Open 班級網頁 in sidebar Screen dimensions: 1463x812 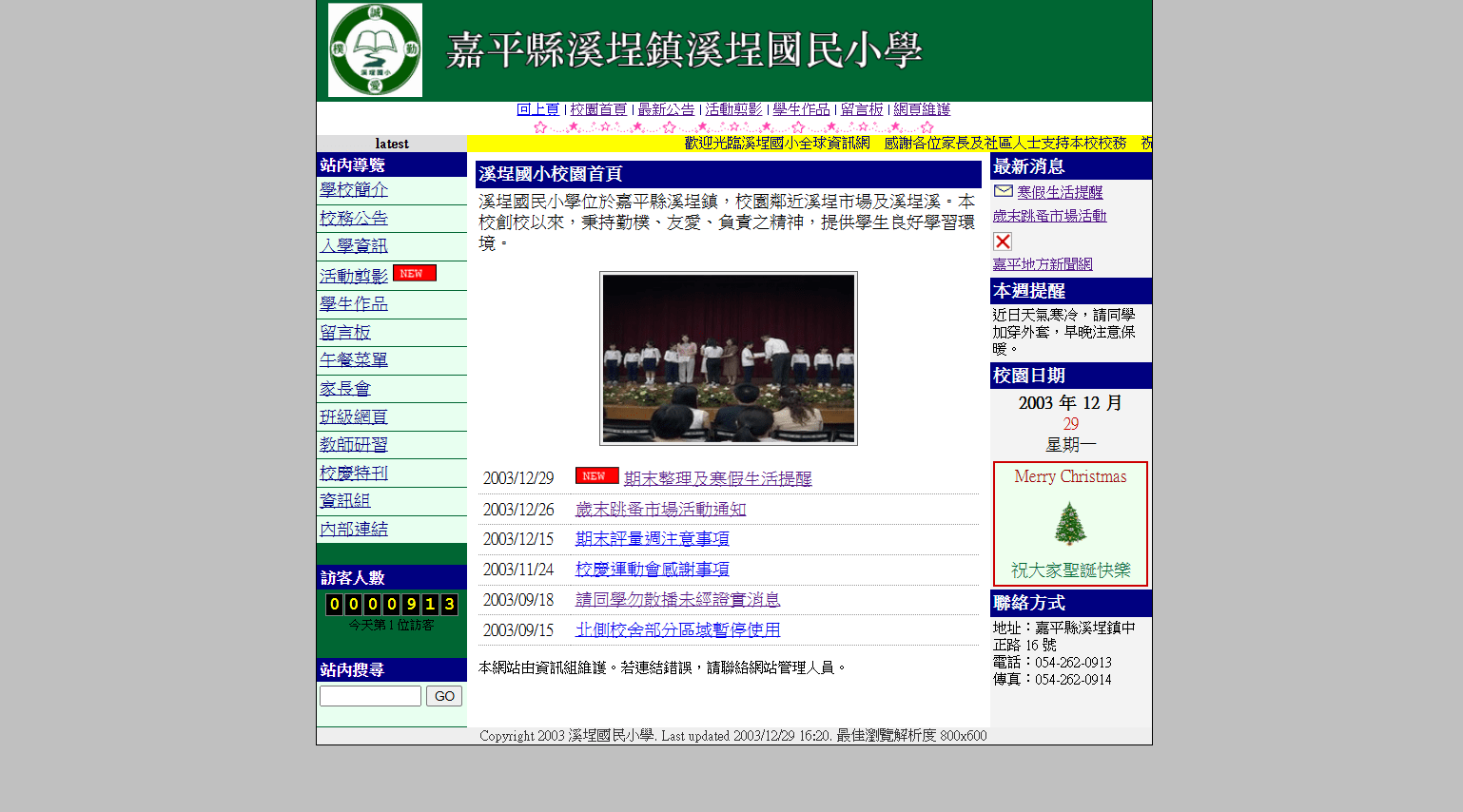(354, 417)
